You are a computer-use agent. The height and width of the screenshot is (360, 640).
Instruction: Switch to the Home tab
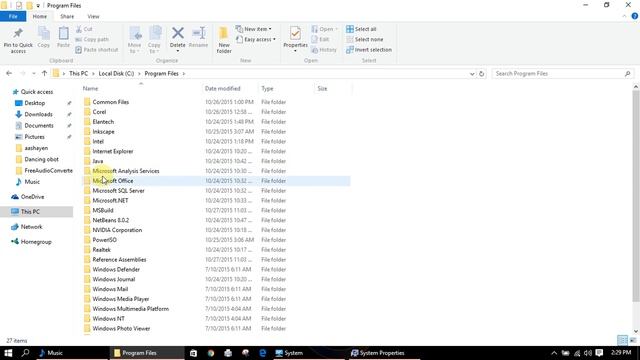[40, 16]
